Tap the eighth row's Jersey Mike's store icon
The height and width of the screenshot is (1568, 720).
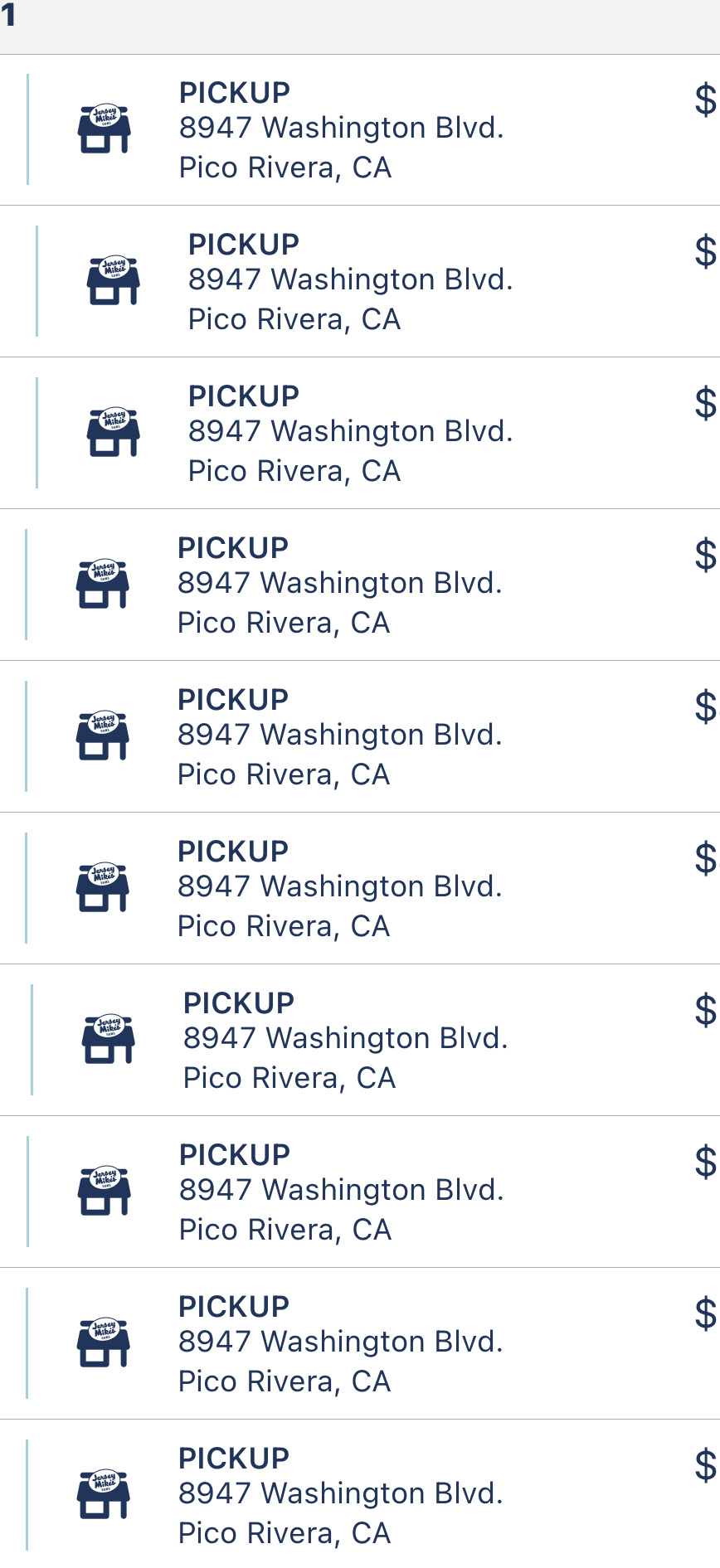[104, 1192]
